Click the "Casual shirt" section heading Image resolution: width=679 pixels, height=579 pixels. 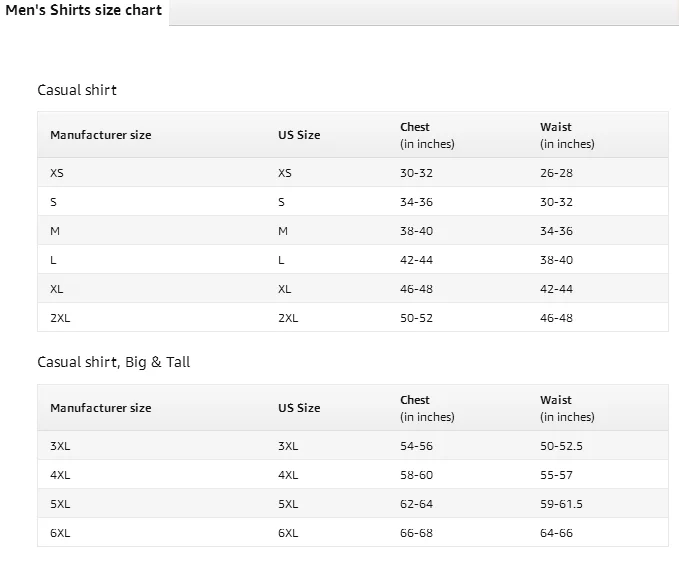pos(77,90)
